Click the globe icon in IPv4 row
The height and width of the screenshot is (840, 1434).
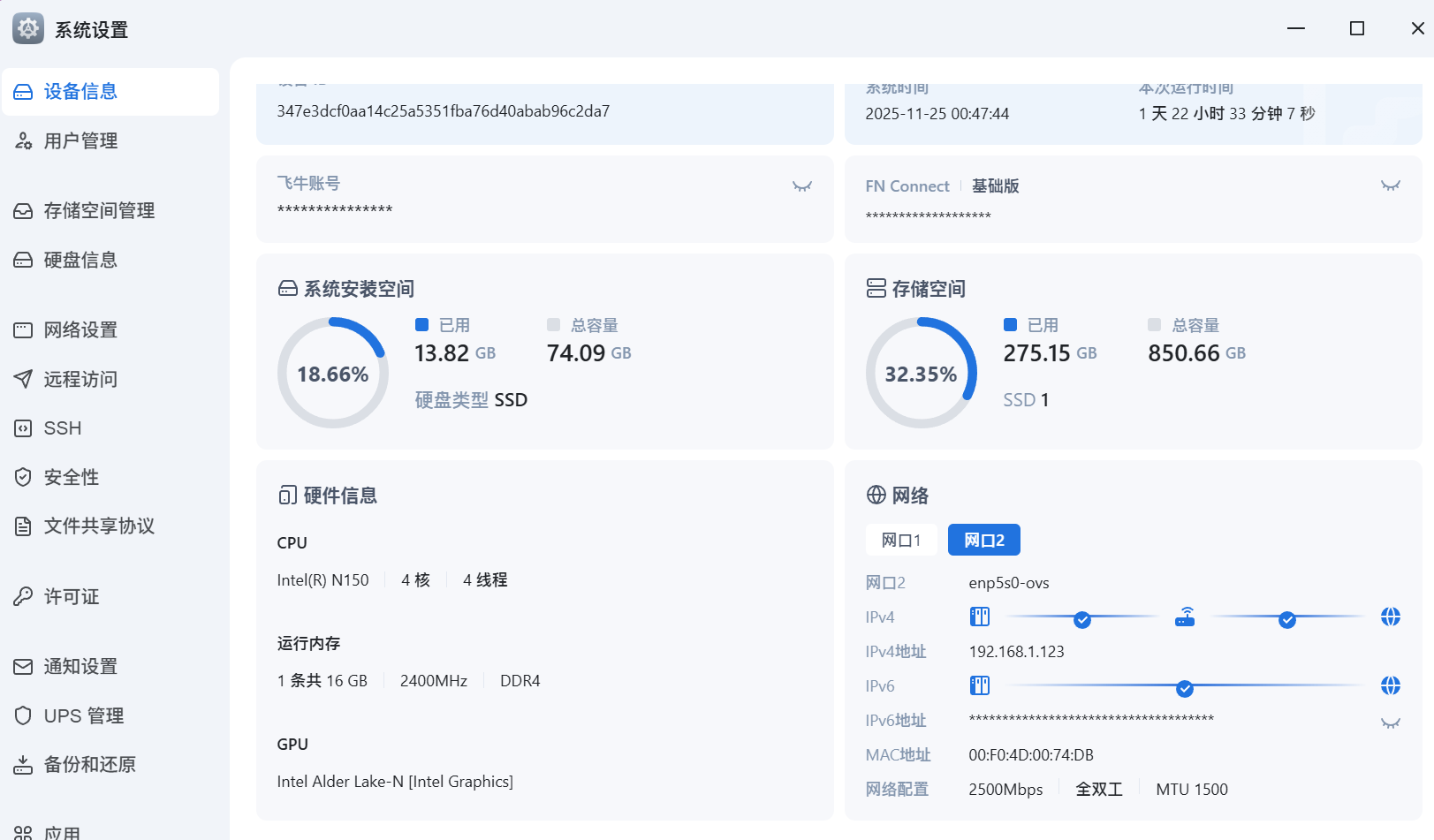coord(1390,617)
